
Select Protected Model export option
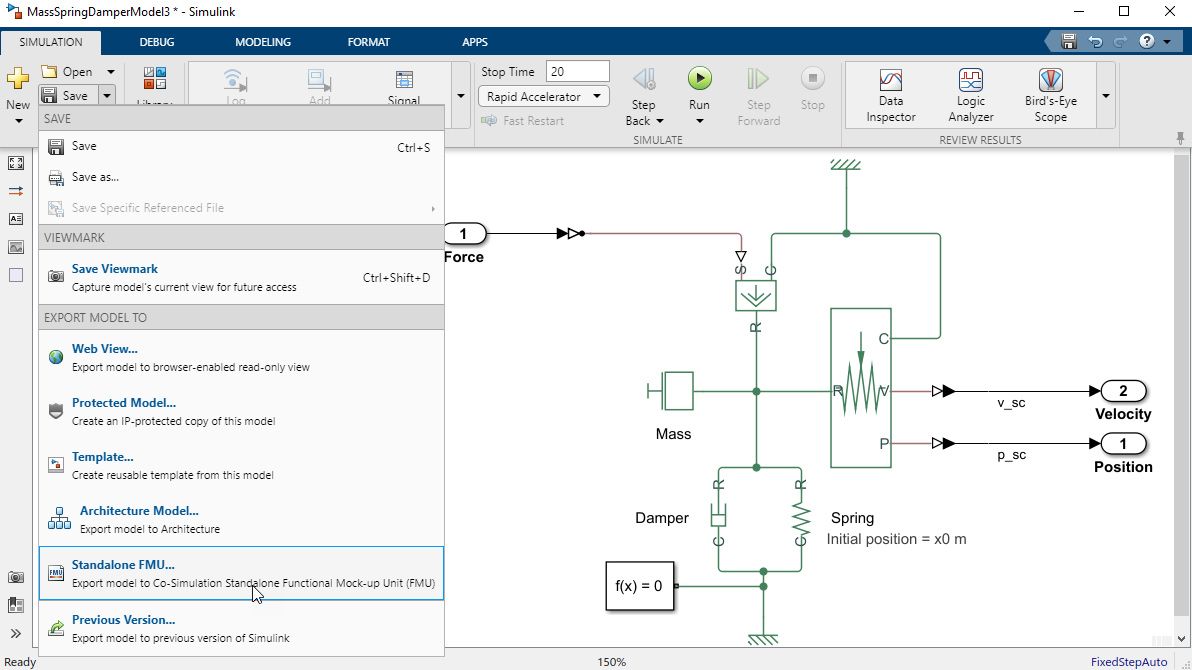pos(123,403)
